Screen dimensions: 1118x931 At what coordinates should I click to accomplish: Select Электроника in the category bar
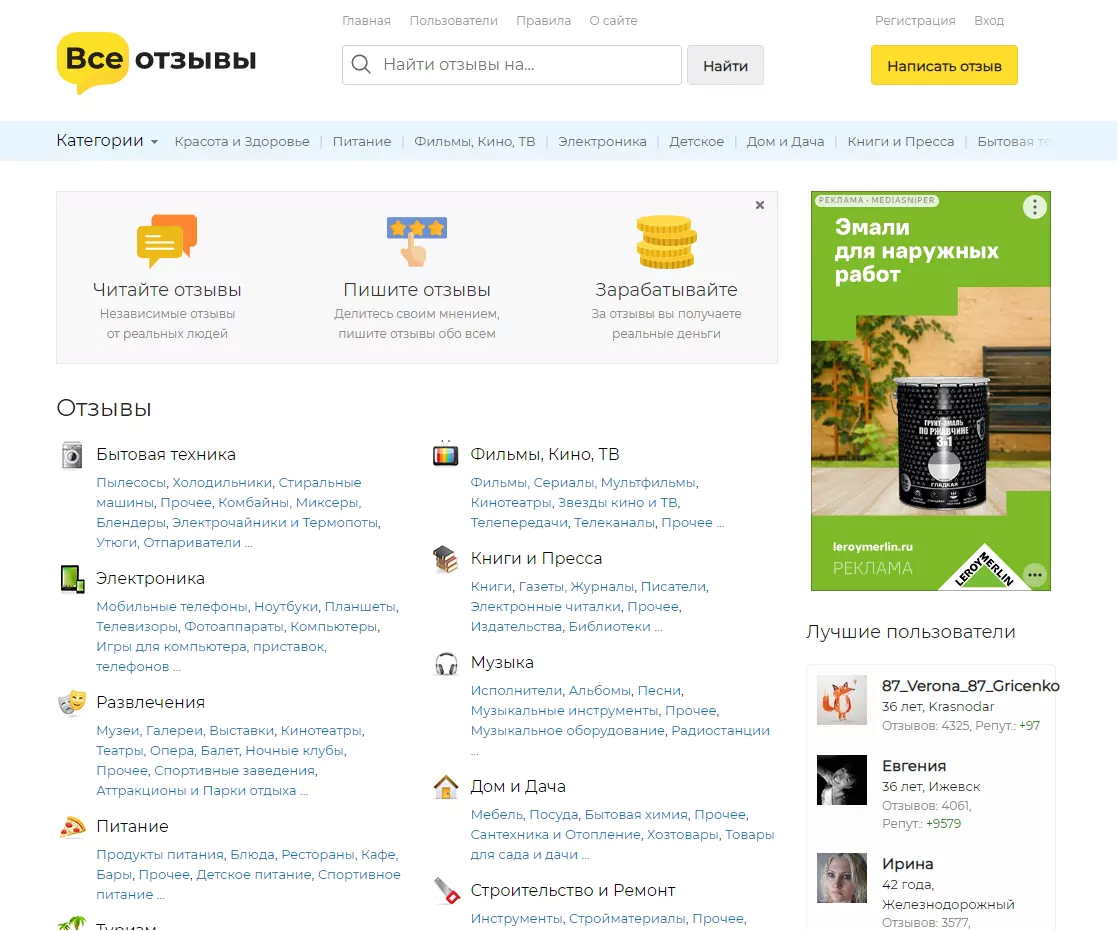point(602,141)
